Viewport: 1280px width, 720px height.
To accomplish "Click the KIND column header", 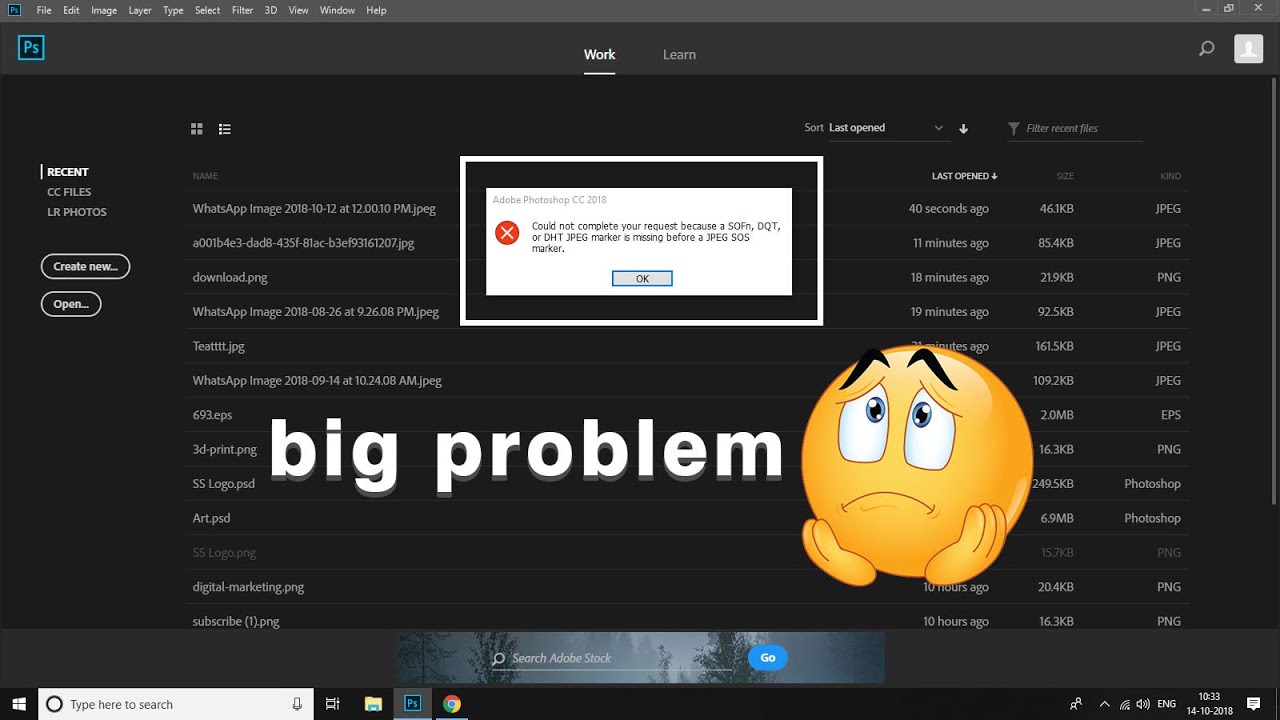I will 1170,176.
